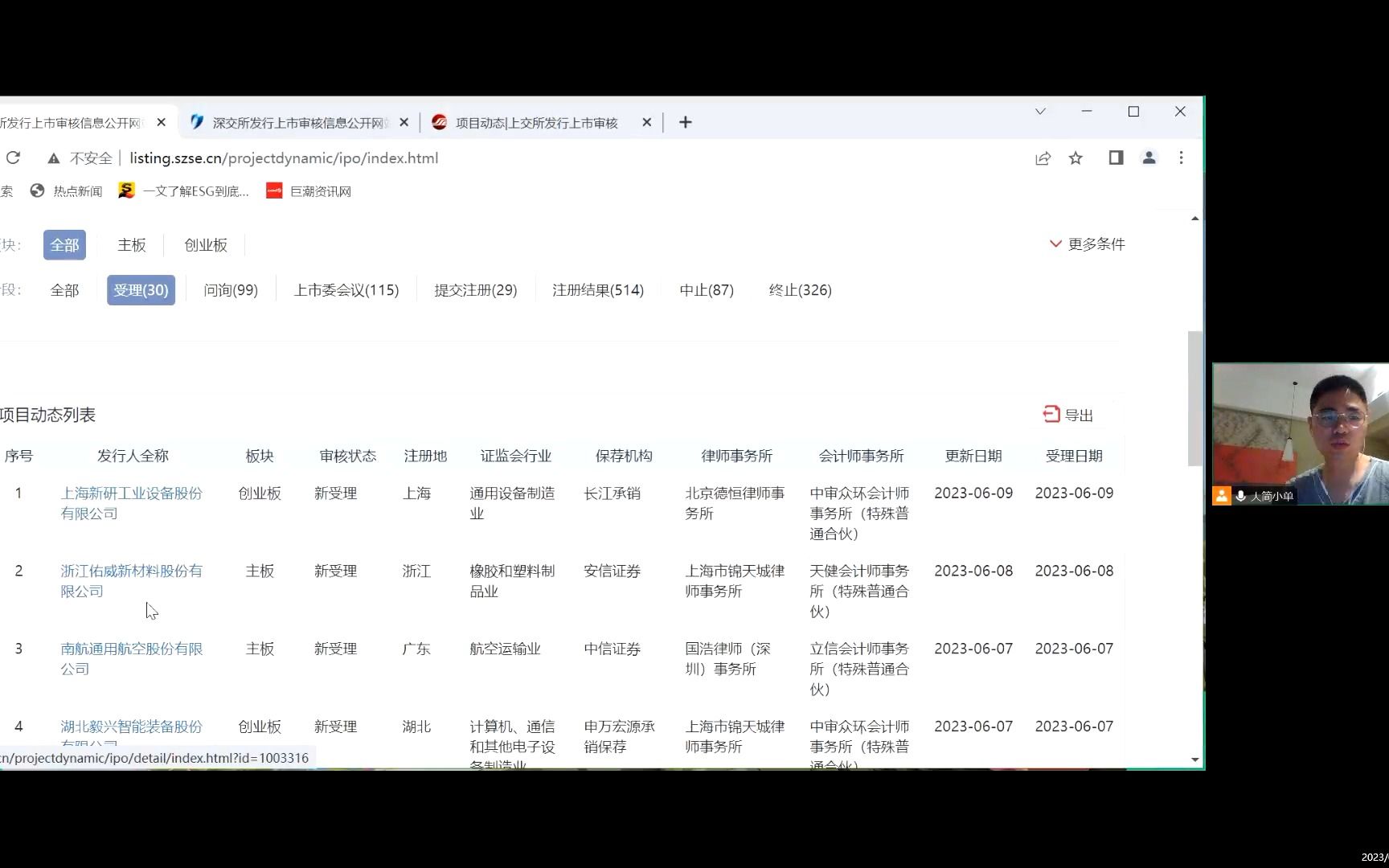Click the 更新日期 column header
This screenshot has height=868, width=1389.
click(973, 457)
